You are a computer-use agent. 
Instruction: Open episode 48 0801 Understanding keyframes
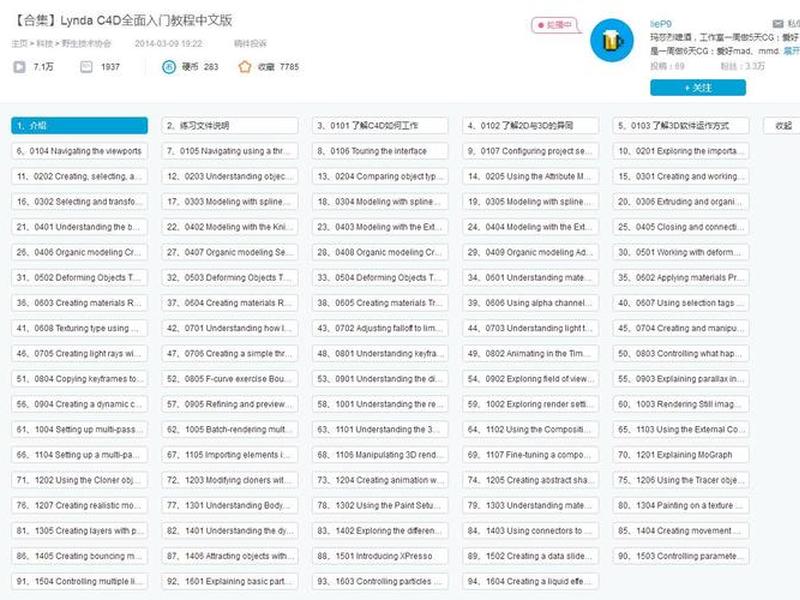380,354
